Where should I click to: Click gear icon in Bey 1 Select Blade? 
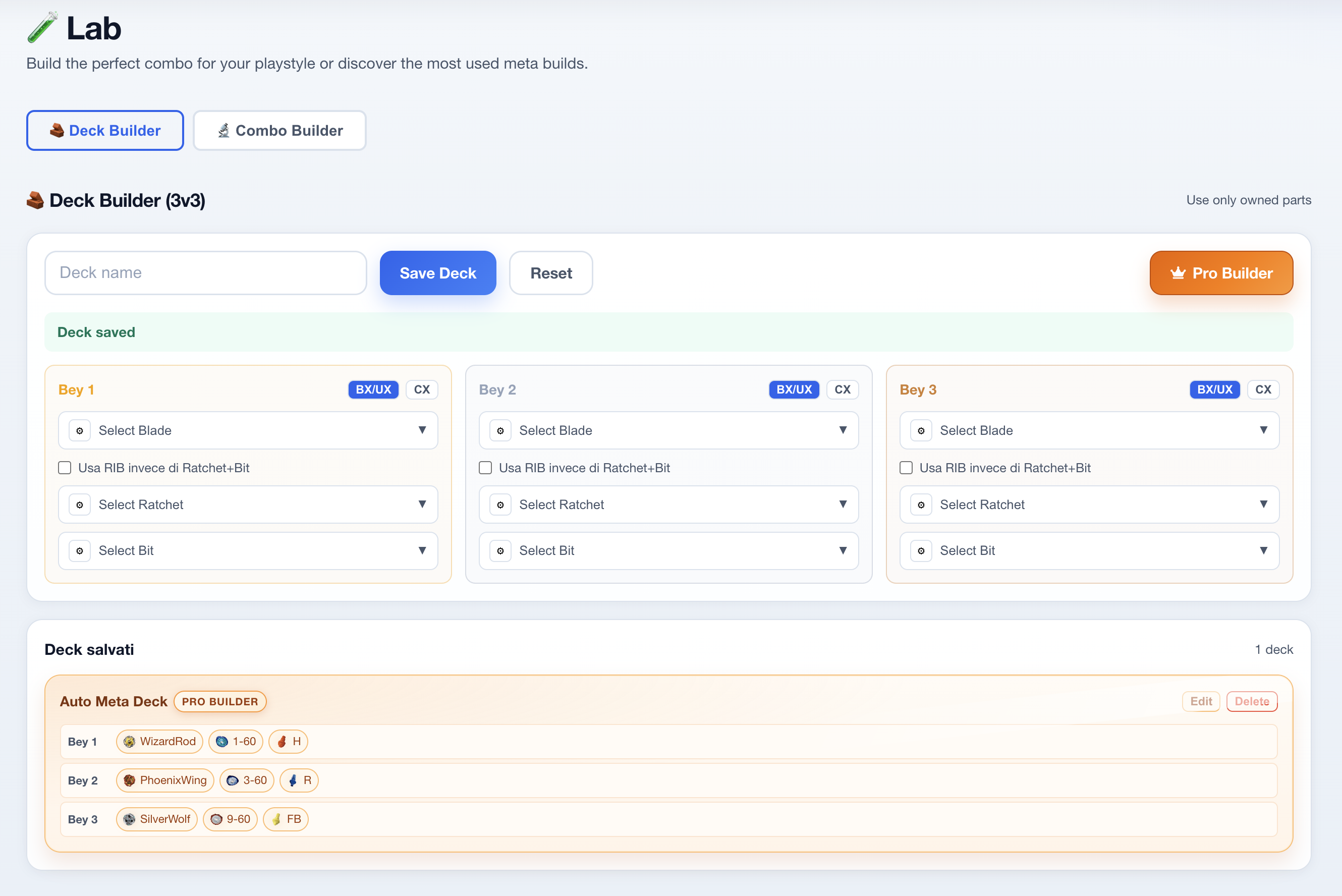pos(80,430)
